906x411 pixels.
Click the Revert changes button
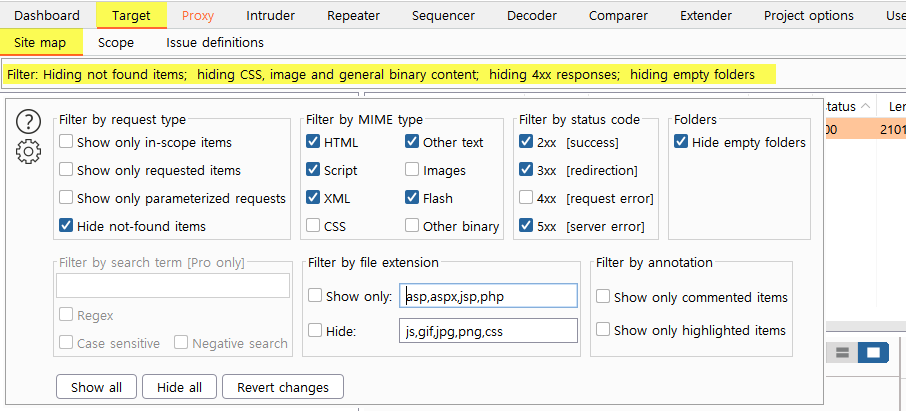click(283, 387)
